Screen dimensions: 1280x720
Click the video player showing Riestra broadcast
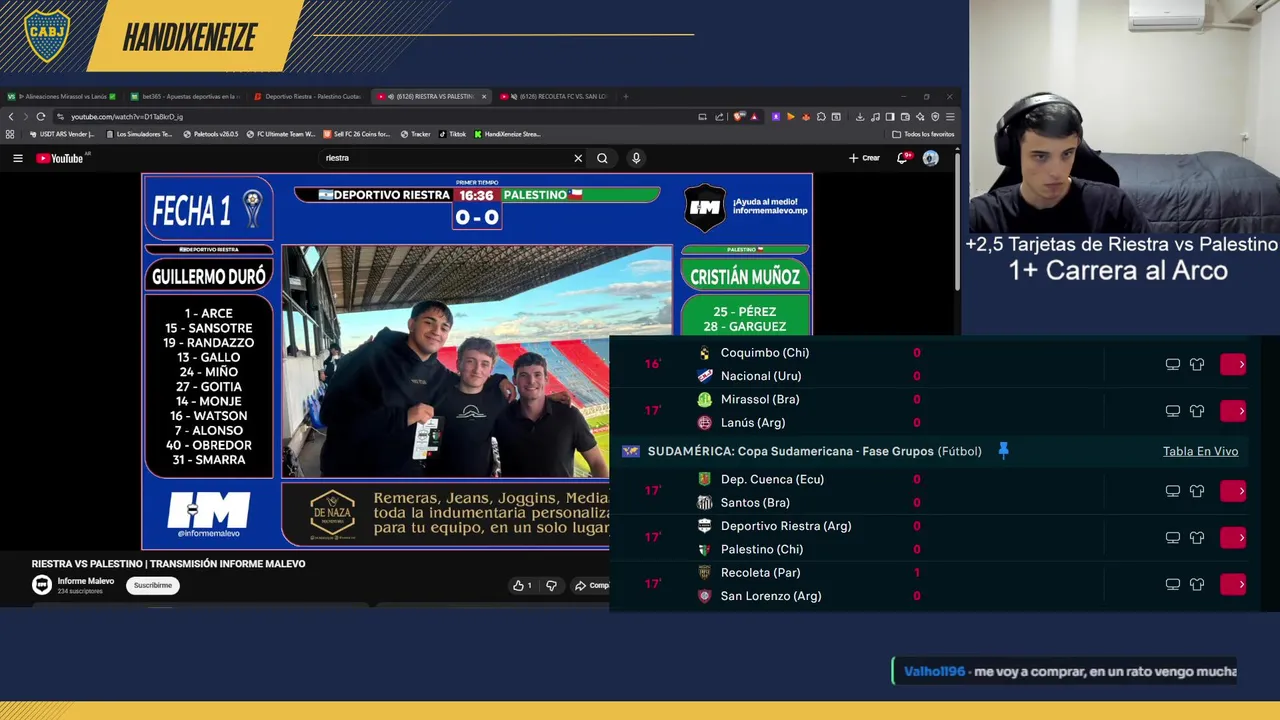click(x=477, y=361)
